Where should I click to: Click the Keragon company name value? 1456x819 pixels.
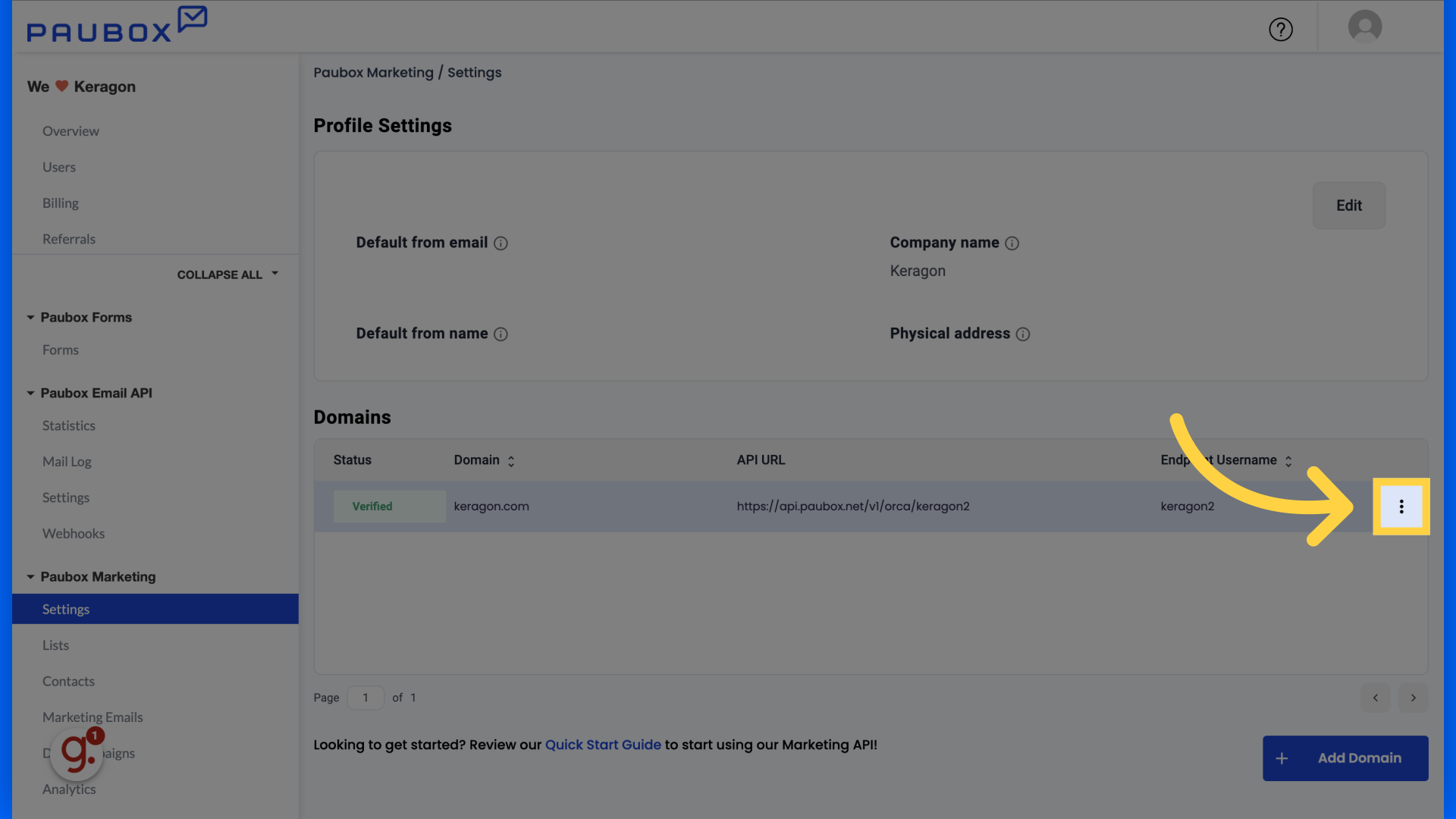(x=918, y=271)
